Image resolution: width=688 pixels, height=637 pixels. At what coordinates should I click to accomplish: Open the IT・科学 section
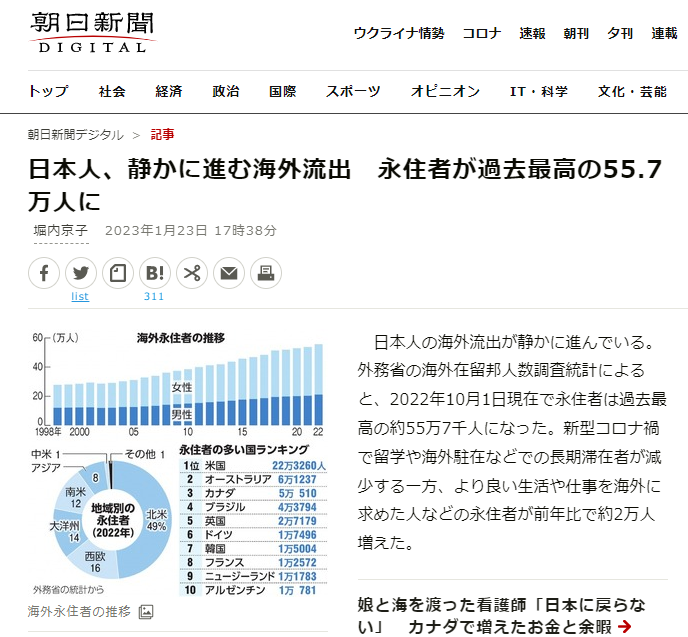[x=539, y=91]
